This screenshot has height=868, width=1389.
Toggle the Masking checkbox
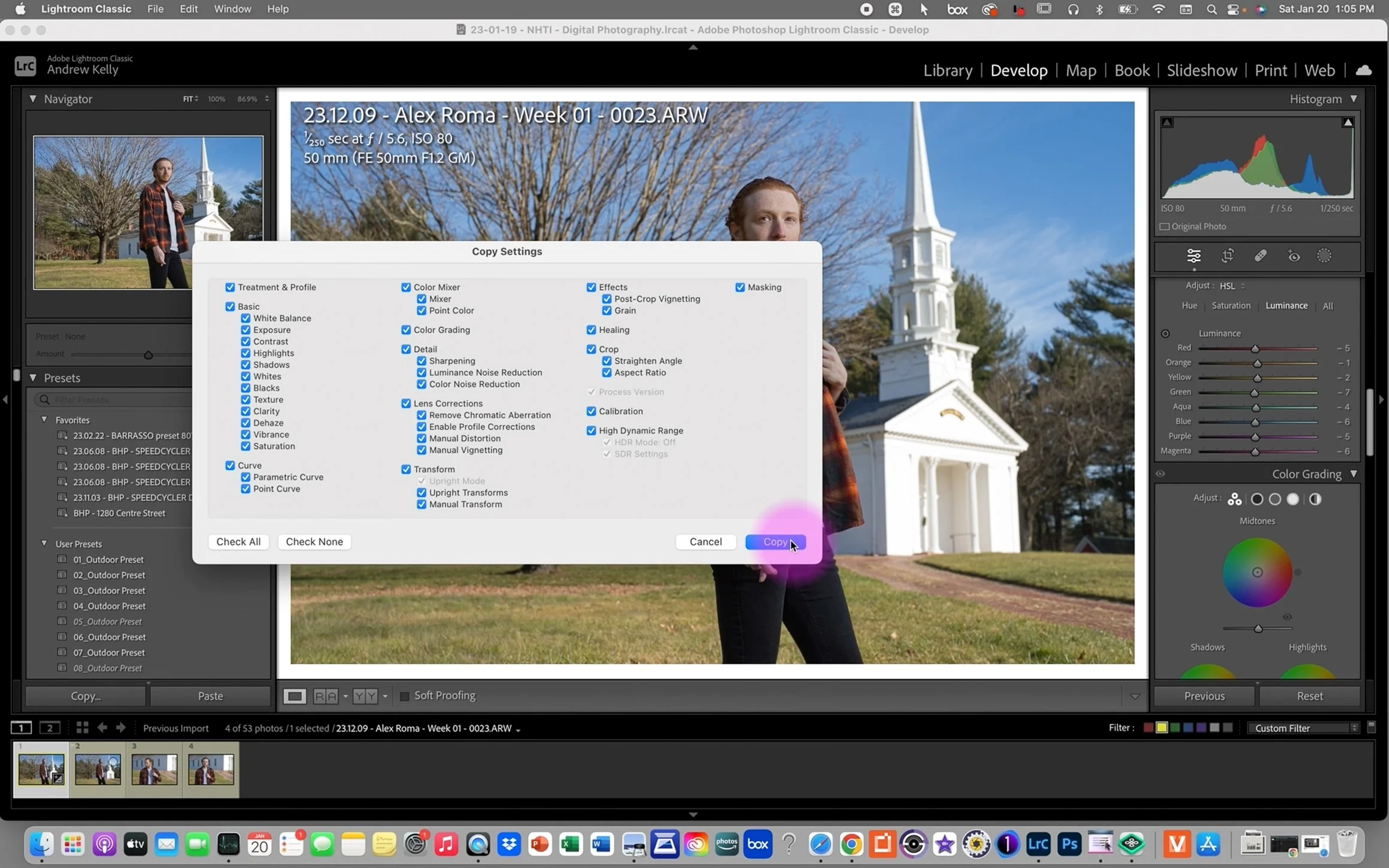[740, 287]
